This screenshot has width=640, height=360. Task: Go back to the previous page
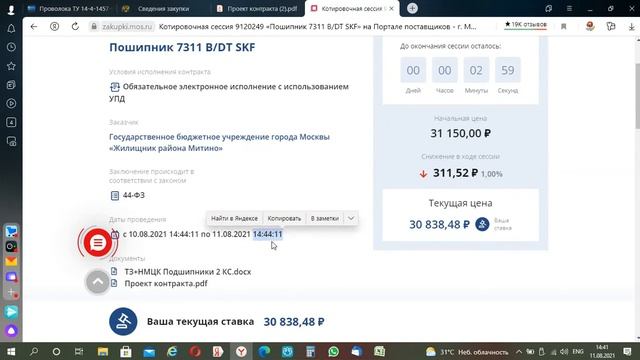[34, 27]
